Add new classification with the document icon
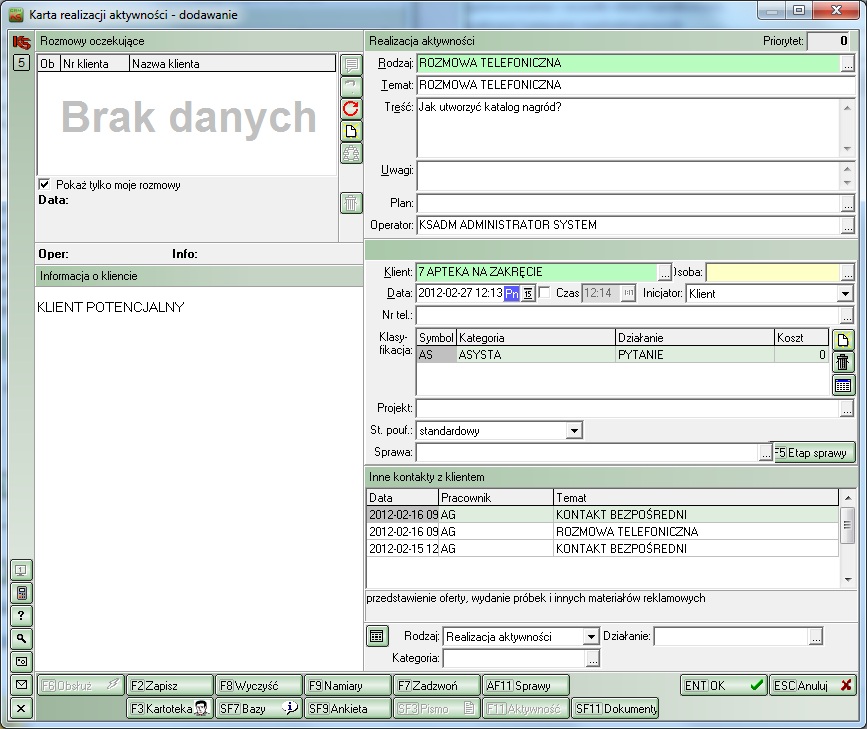The width and height of the screenshot is (867, 729). (x=843, y=340)
